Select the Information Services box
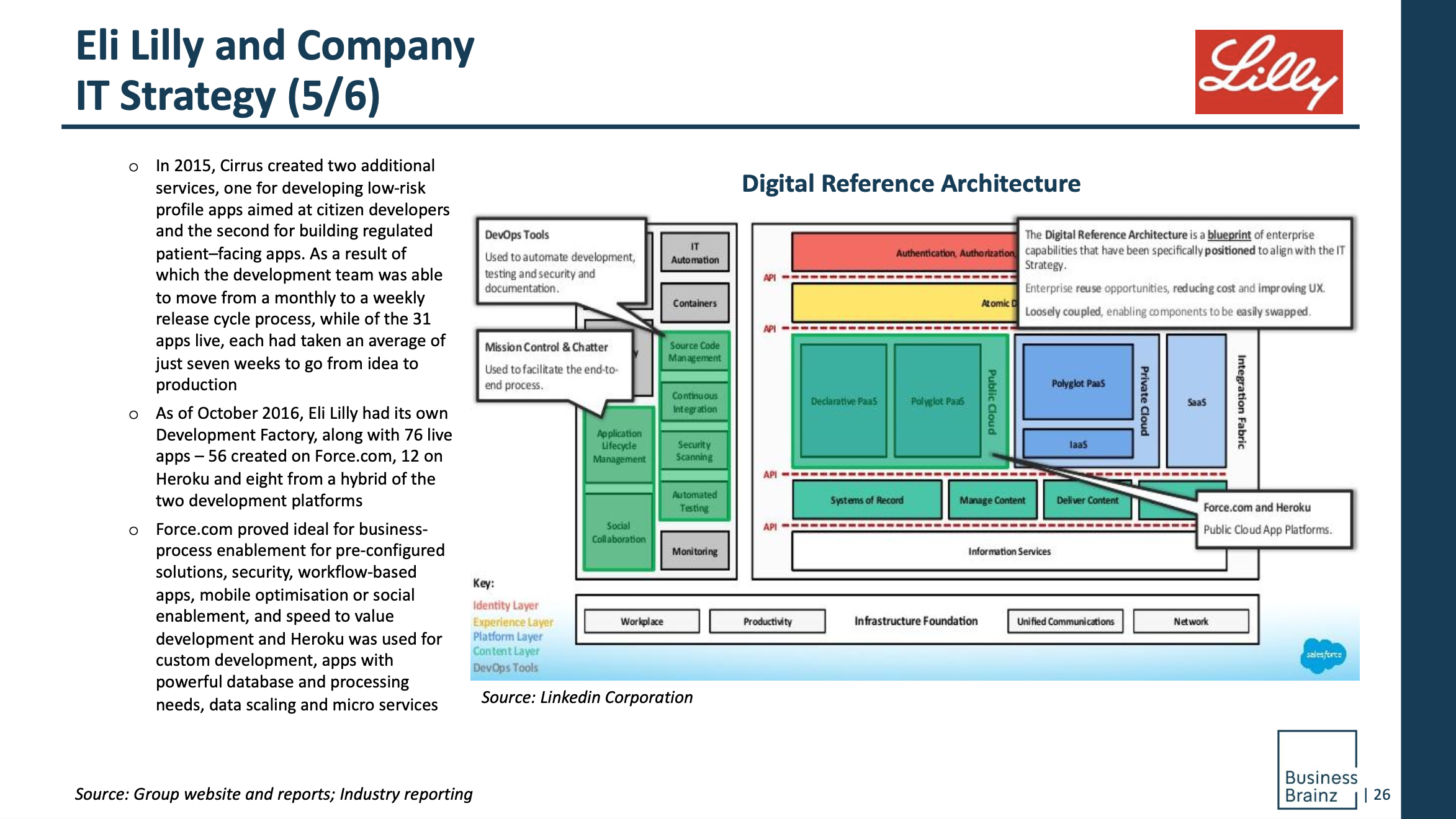 (x=1009, y=551)
